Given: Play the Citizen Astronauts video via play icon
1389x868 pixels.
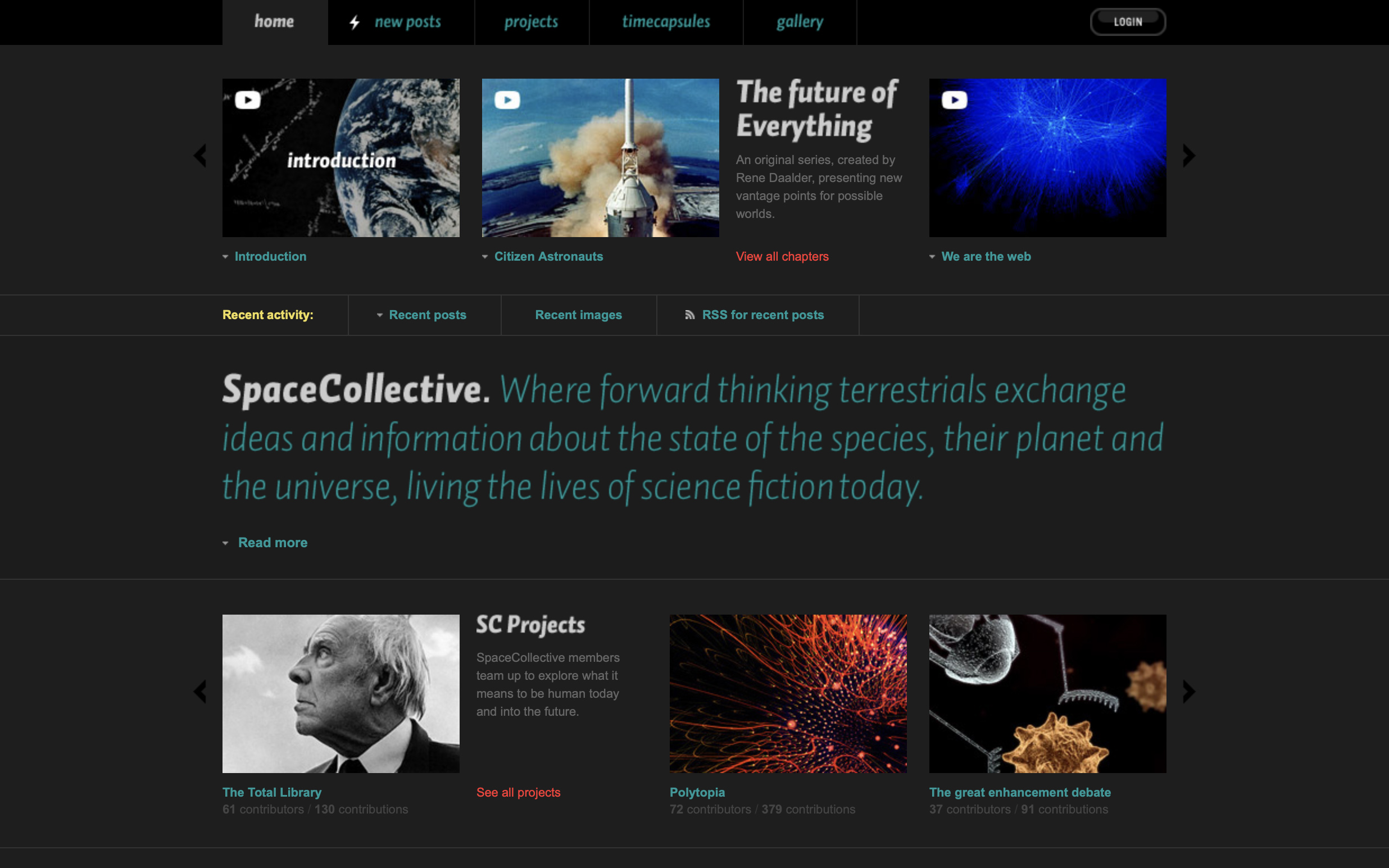Looking at the screenshot, I should [507, 100].
